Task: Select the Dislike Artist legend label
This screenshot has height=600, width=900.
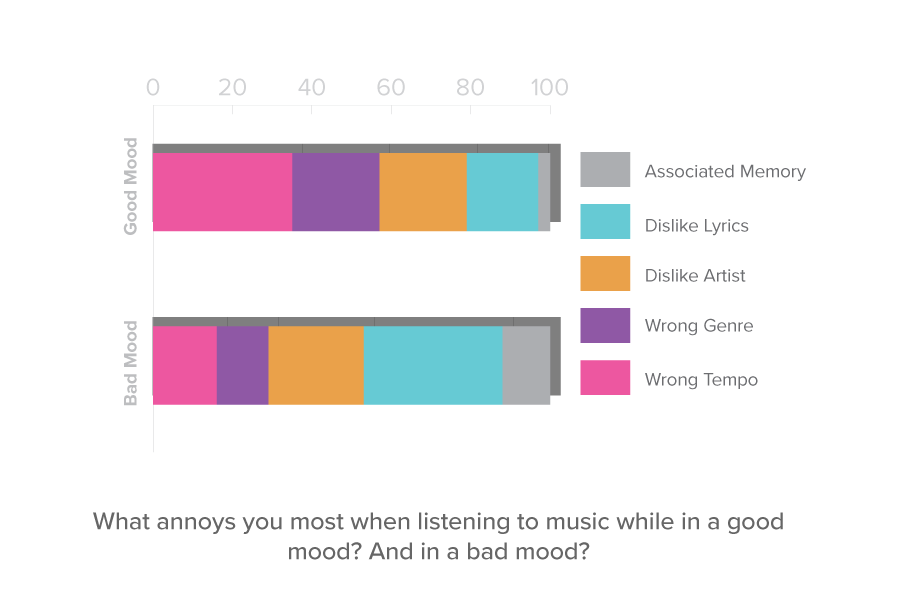Action: click(x=695, y=276)
